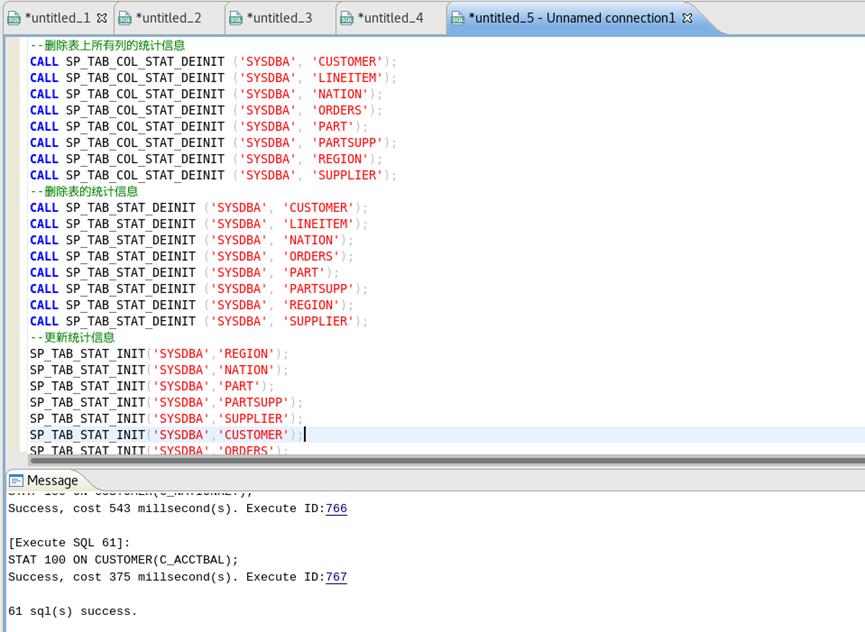Click the Message panel icon
Screen dimensions: 865x632
(x=17, y=481)
